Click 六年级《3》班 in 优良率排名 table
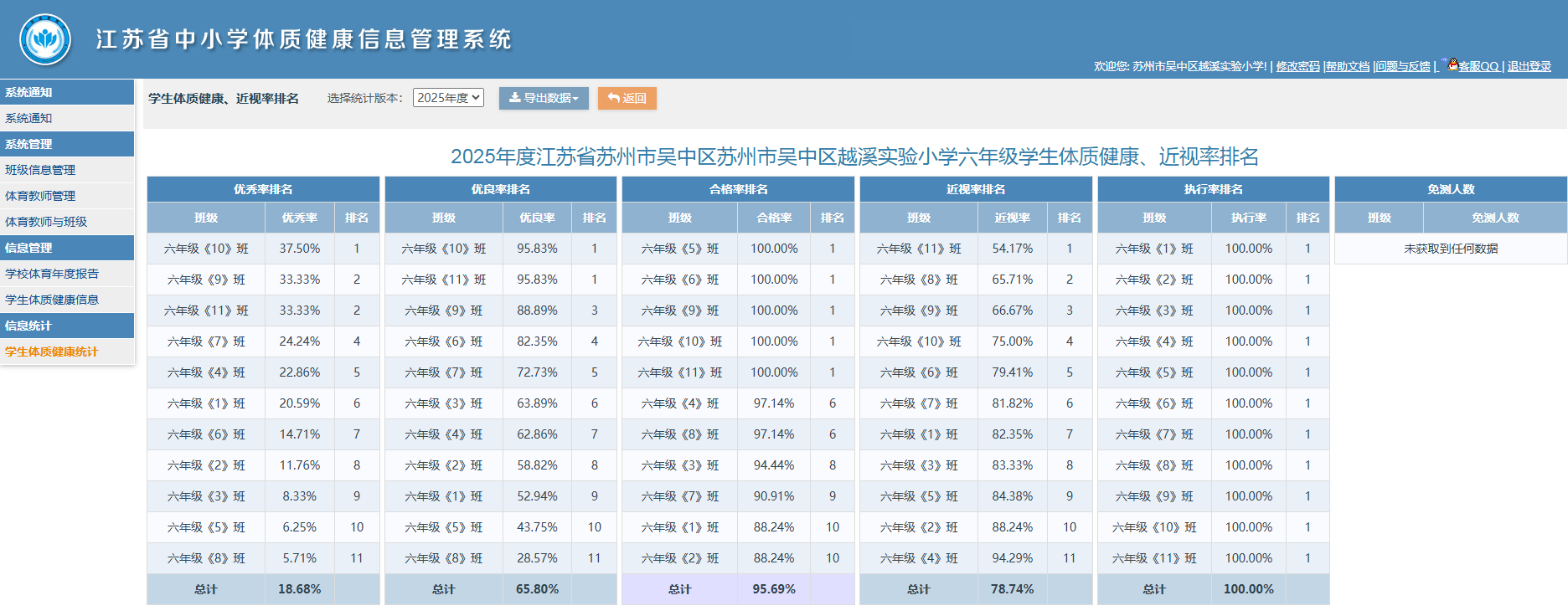Viewport: 1568px width, 616px height. tap(444, 403)
